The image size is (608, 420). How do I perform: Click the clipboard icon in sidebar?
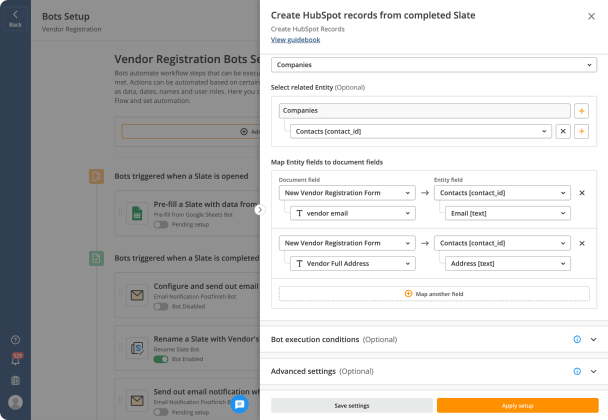coord(16,380)
